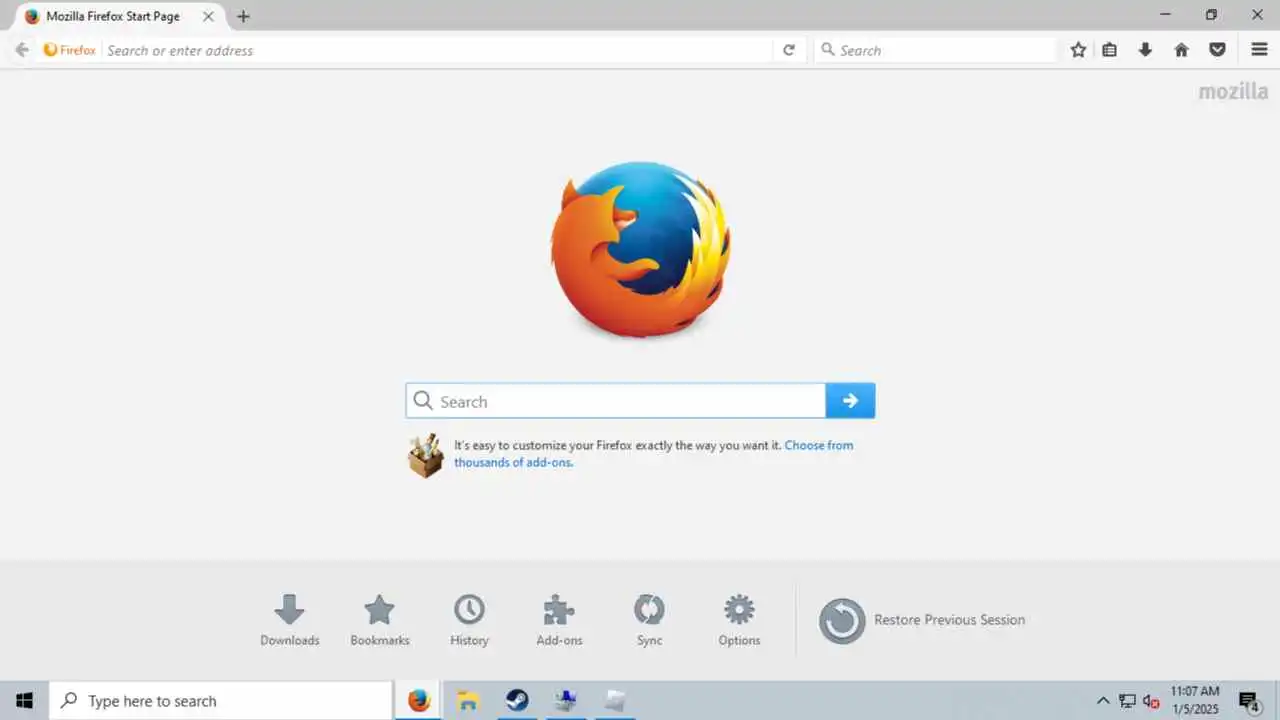Click Restore Previous Session
1280x720 pixels.
(922, 620)
